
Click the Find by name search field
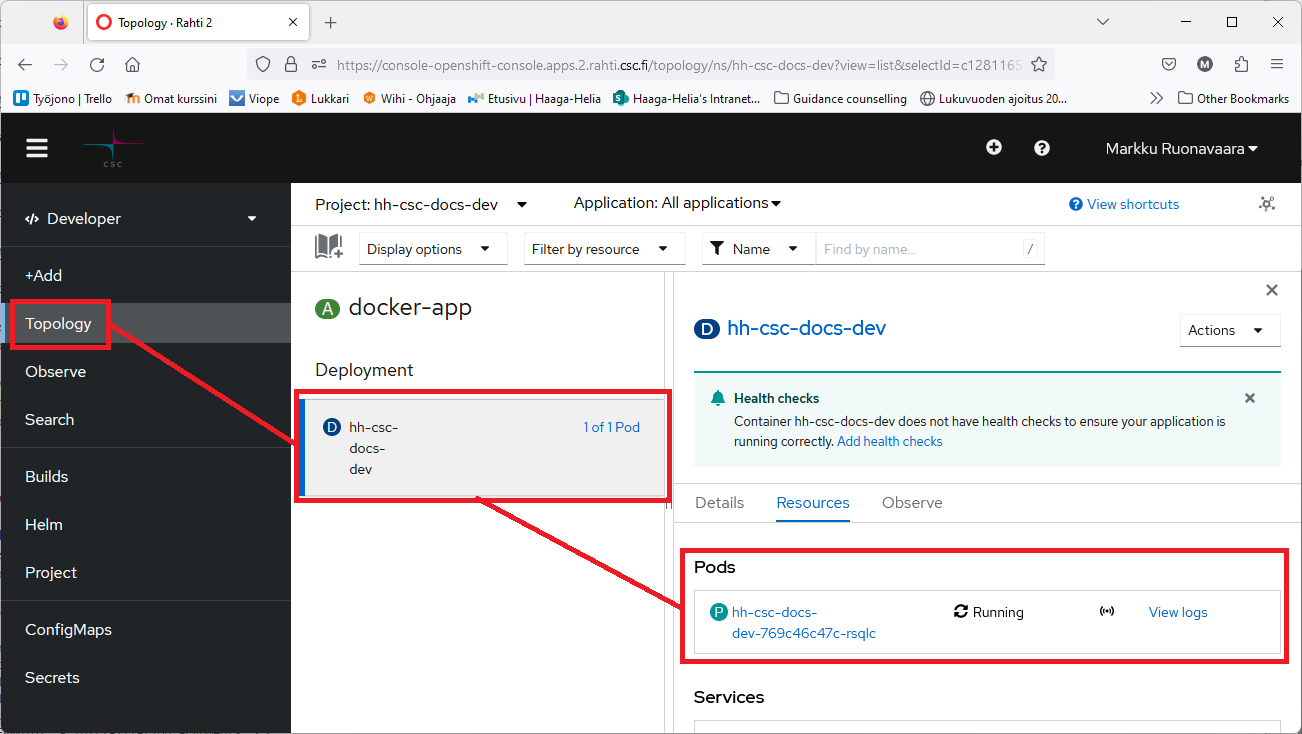coord(918,249)
